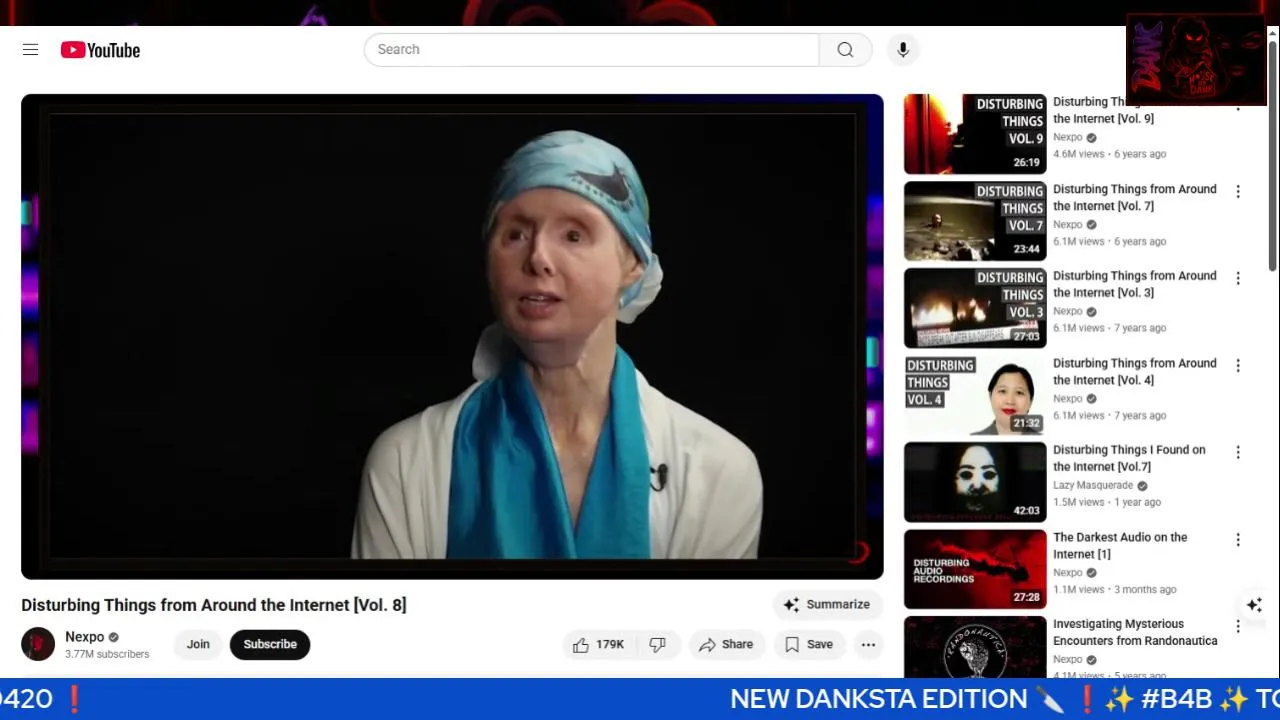Open Disturbing Things Vol. 3 thumbnail

point(975,308)
